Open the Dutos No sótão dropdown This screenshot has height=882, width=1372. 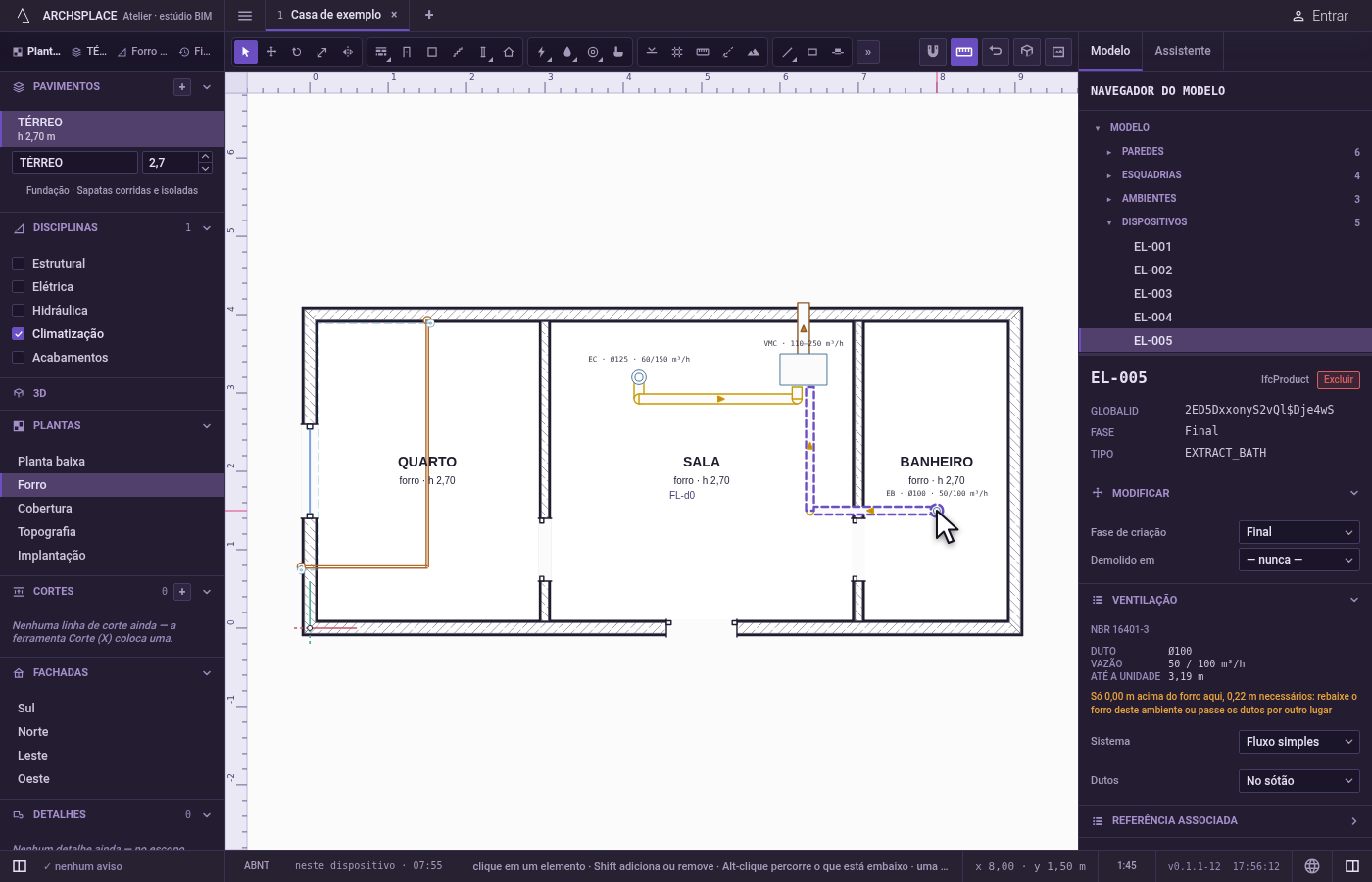[x=1299, y=781]
